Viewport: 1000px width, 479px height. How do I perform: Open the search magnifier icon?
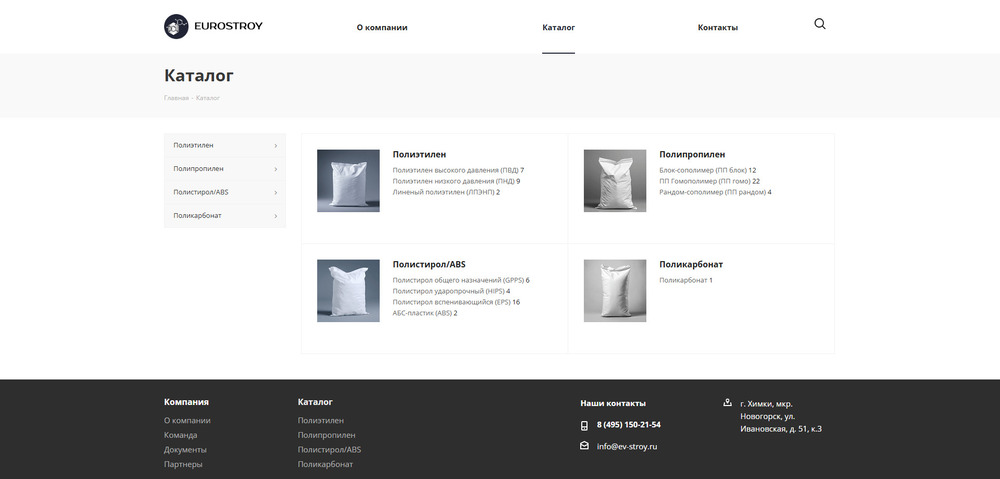pos(820,24)
